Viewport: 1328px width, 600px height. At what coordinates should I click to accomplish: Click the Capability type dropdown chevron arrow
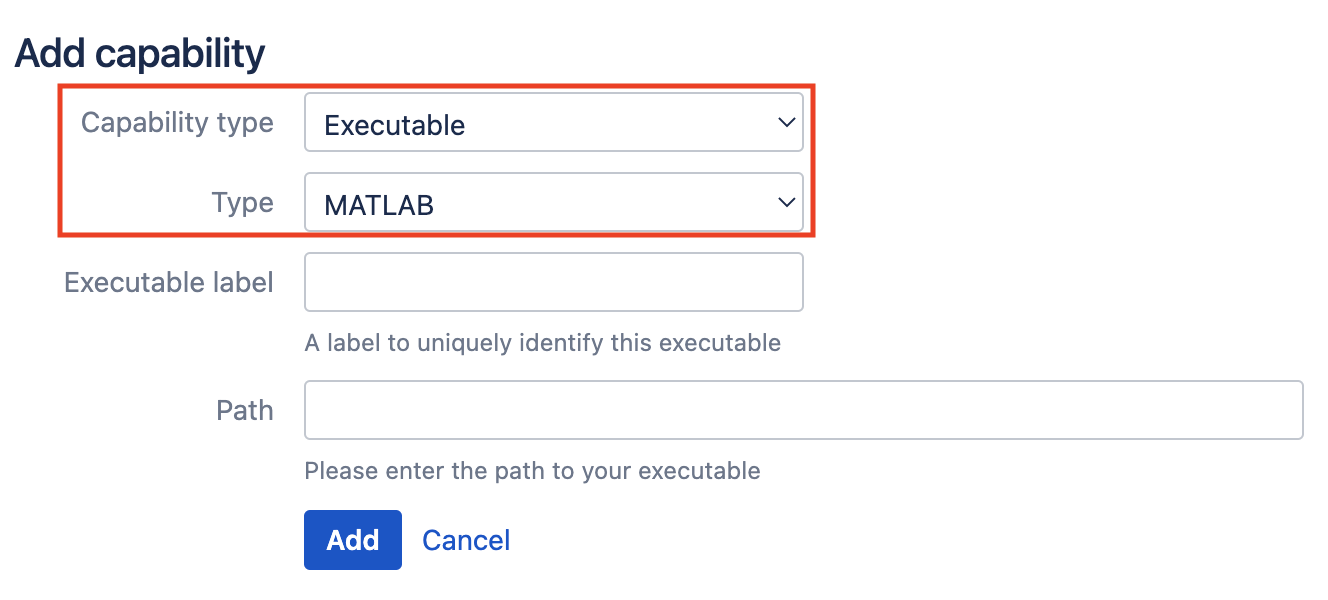784,123
